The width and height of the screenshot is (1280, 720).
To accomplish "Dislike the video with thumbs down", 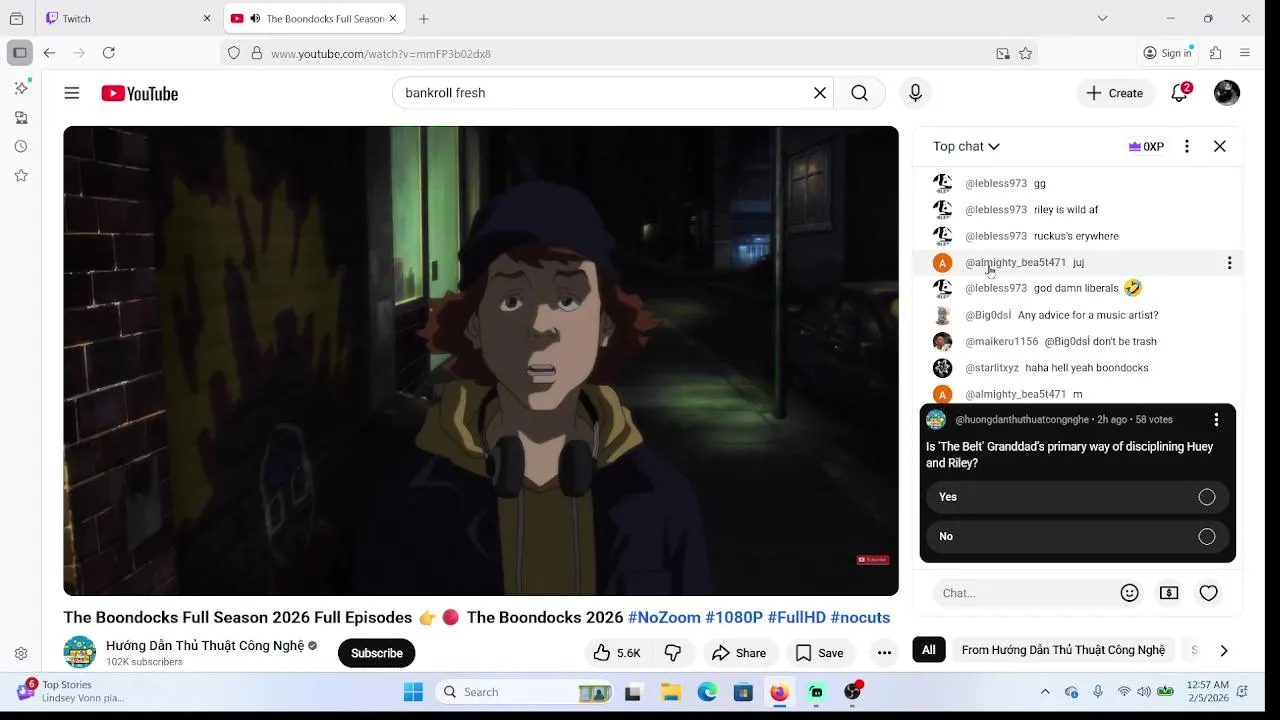I will (673, 653).
